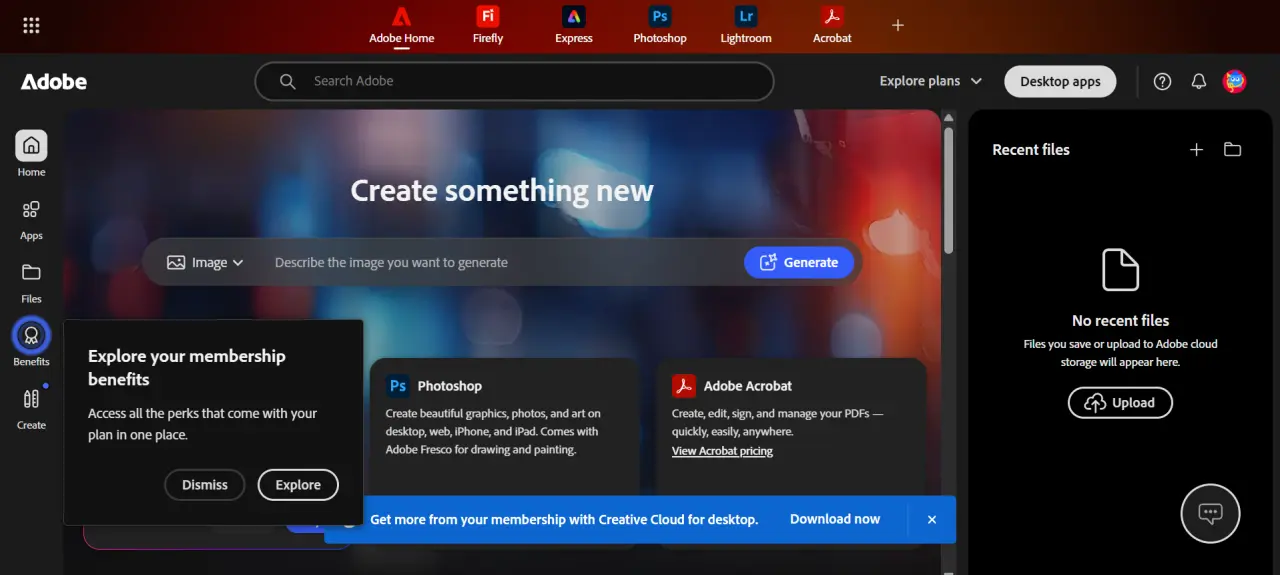Click the 'Create something new' heading
The width and height of the screenshot is (1280, 575).
click(502, 190)
